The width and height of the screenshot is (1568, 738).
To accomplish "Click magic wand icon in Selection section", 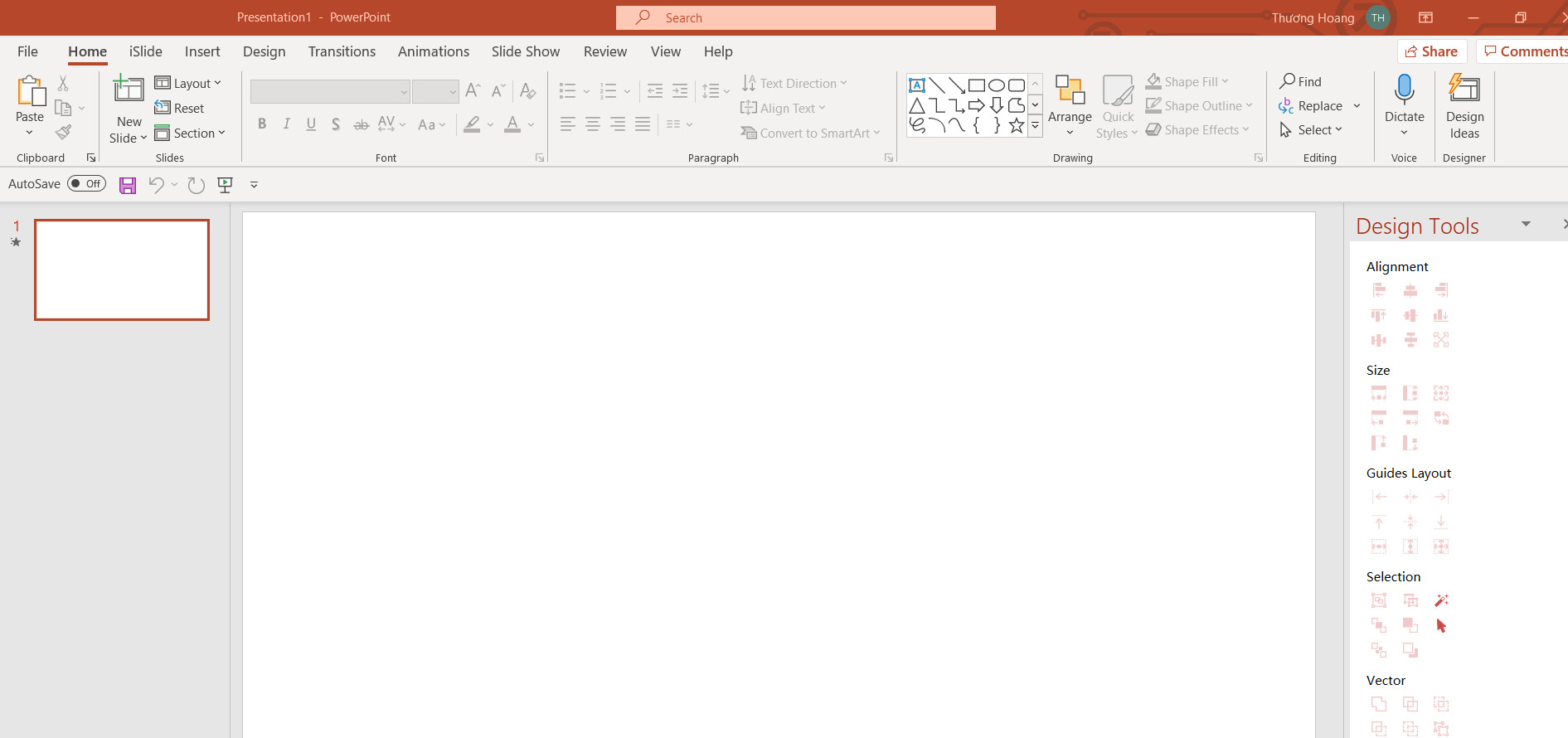I will [x=1441, y=600].
